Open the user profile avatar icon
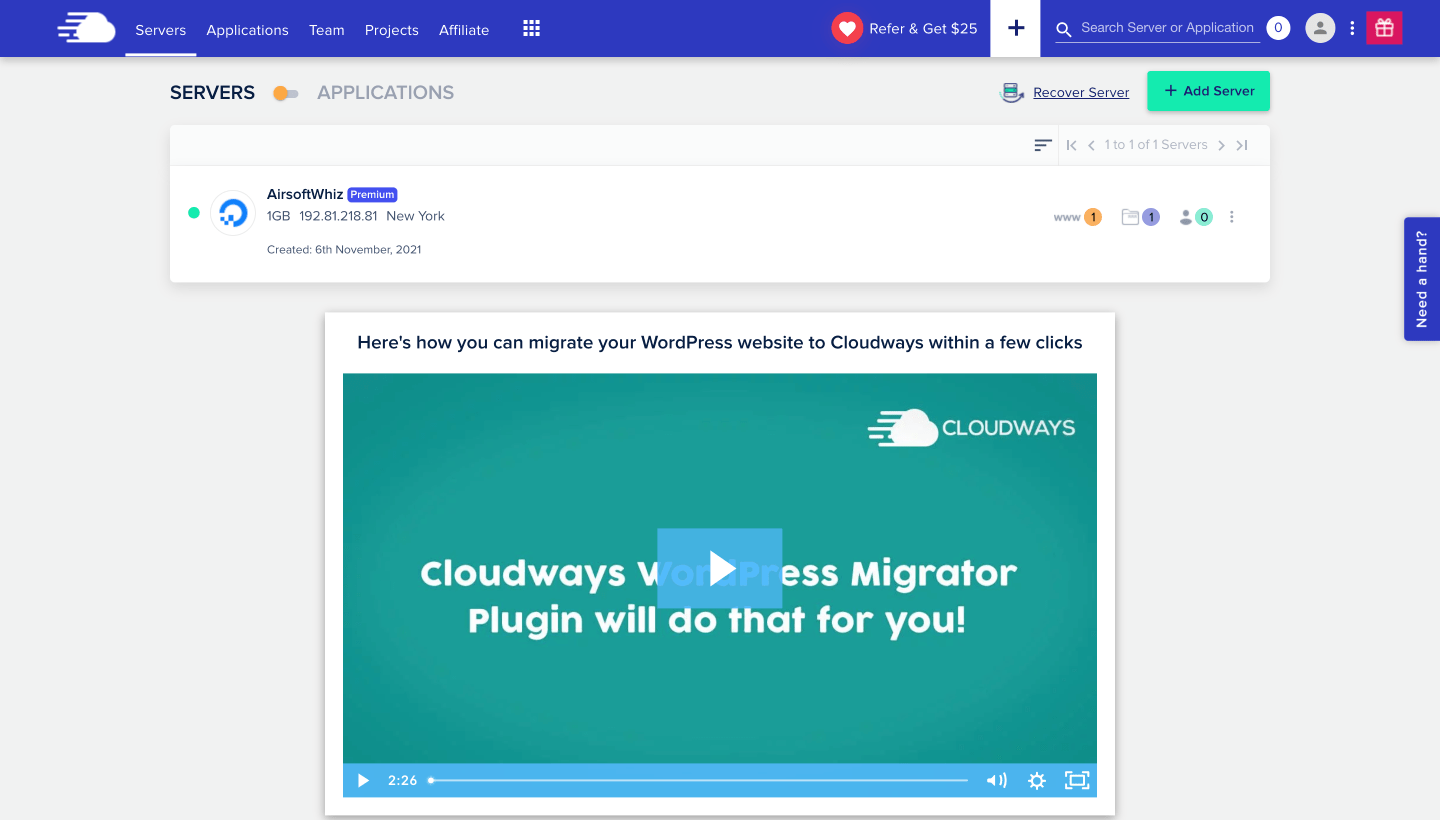Screen dimensions: 1440x820 tap(1320, 28)
